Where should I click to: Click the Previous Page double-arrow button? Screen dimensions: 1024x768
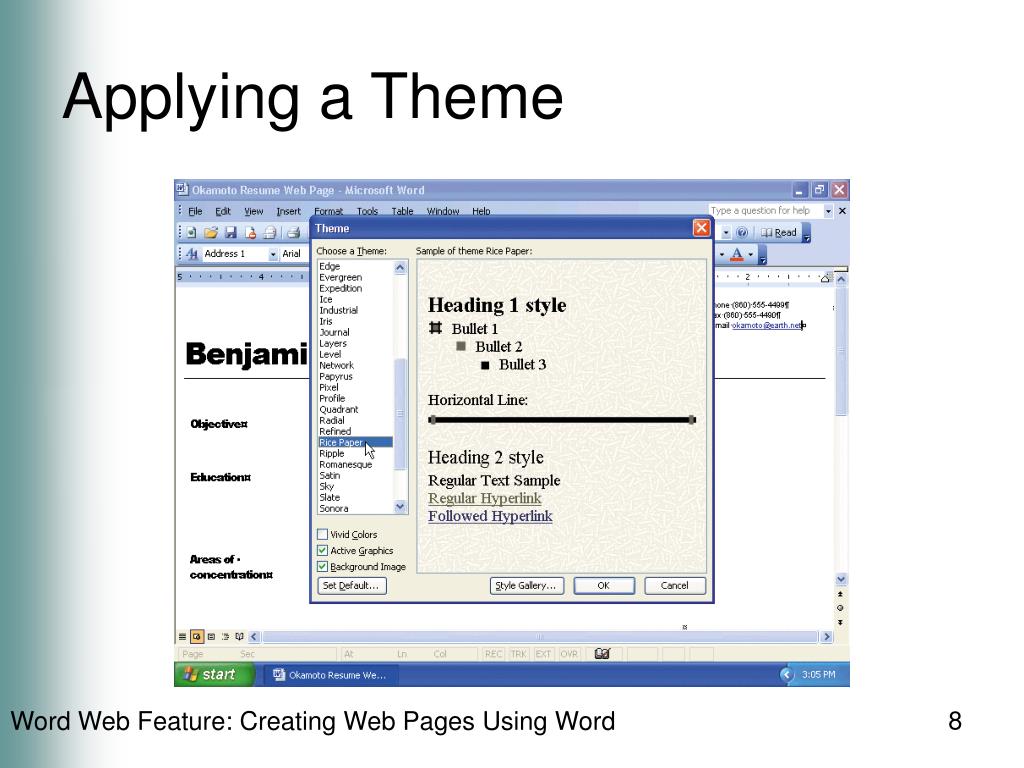840,594
